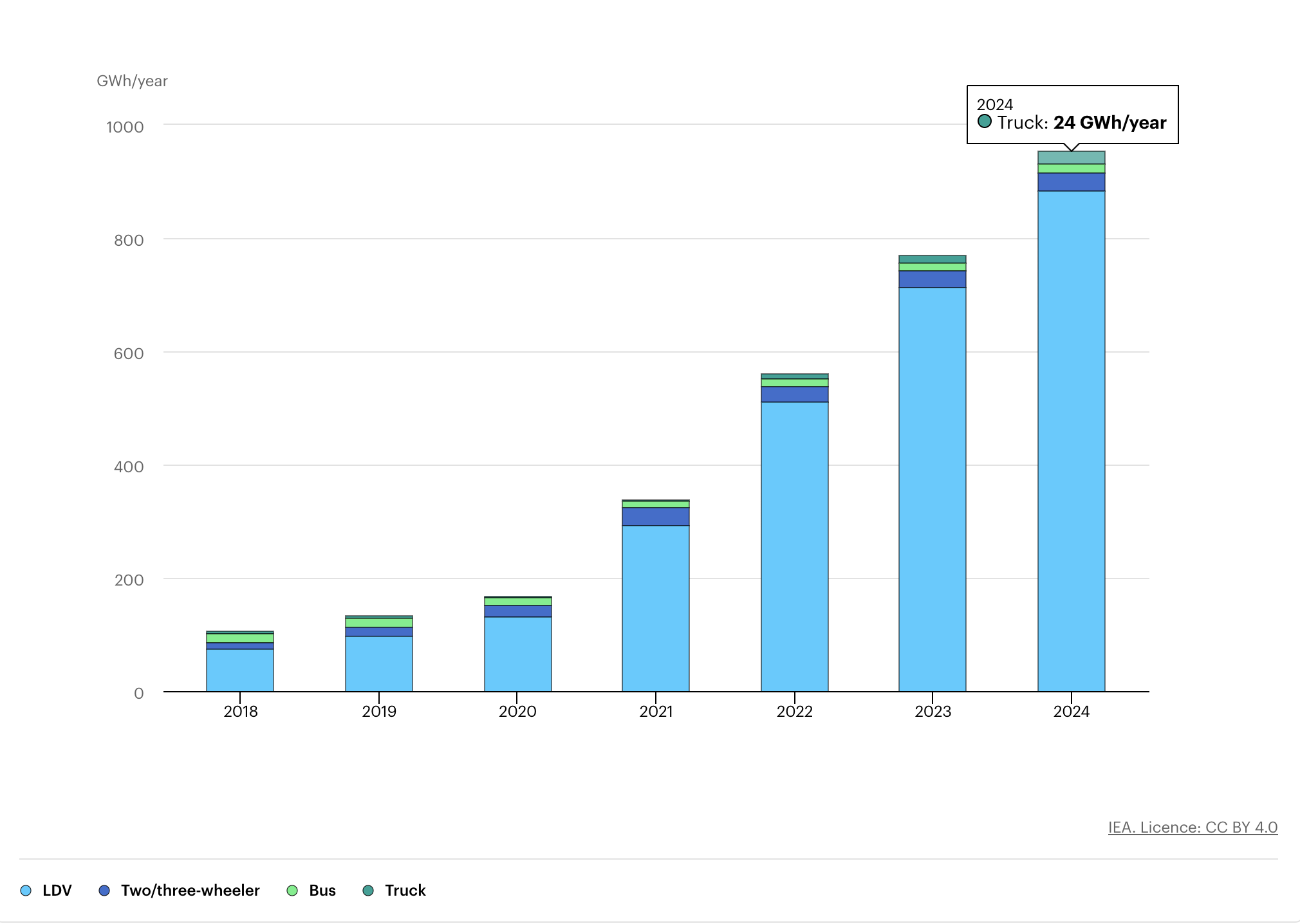Toggle the Truck legend item
Viewport: 1300px width, 924px height.
pos(405,891)
